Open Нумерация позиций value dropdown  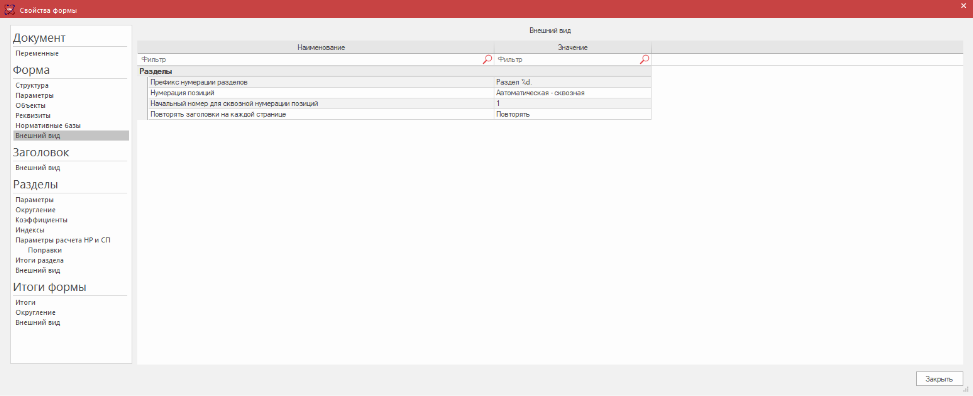point(573,92)
